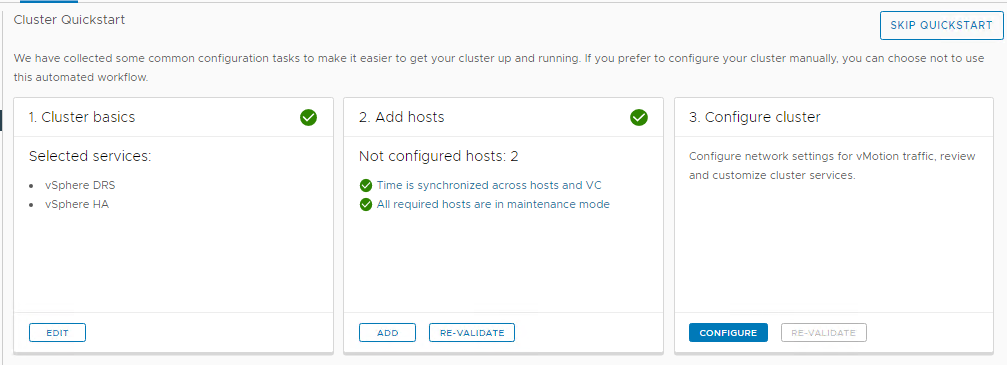Click the time synchronized status check icon

(366, 186)
